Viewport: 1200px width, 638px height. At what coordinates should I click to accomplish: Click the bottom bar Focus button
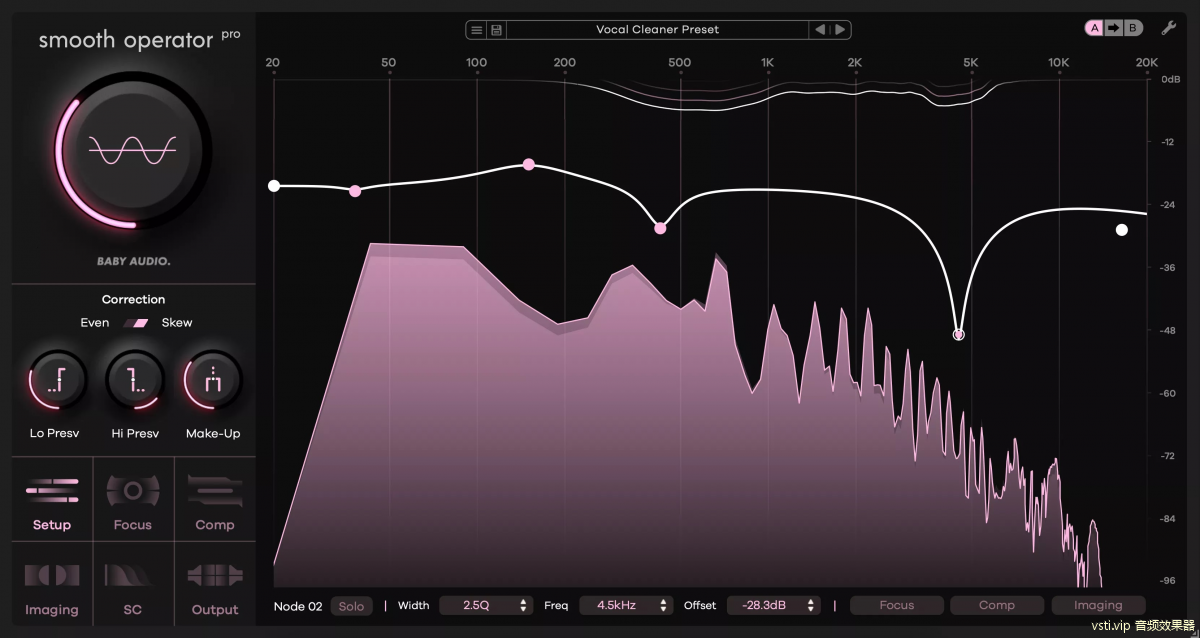click(897, 606)
